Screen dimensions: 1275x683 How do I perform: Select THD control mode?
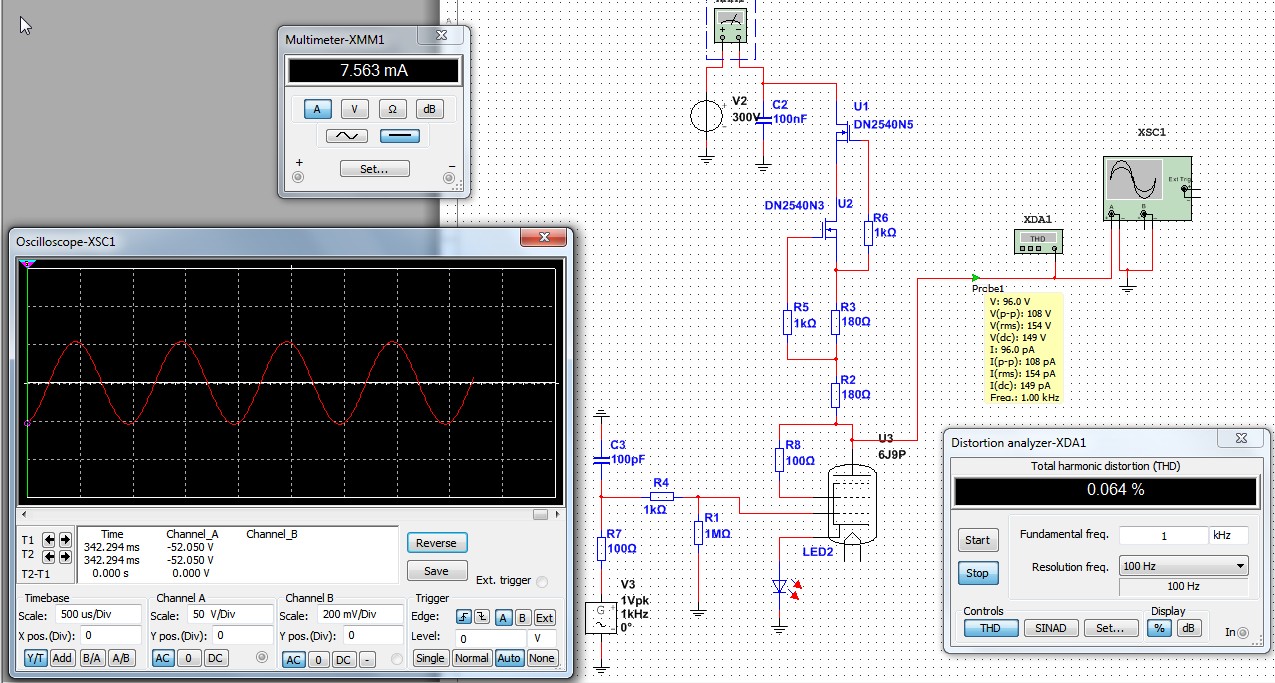990,628
